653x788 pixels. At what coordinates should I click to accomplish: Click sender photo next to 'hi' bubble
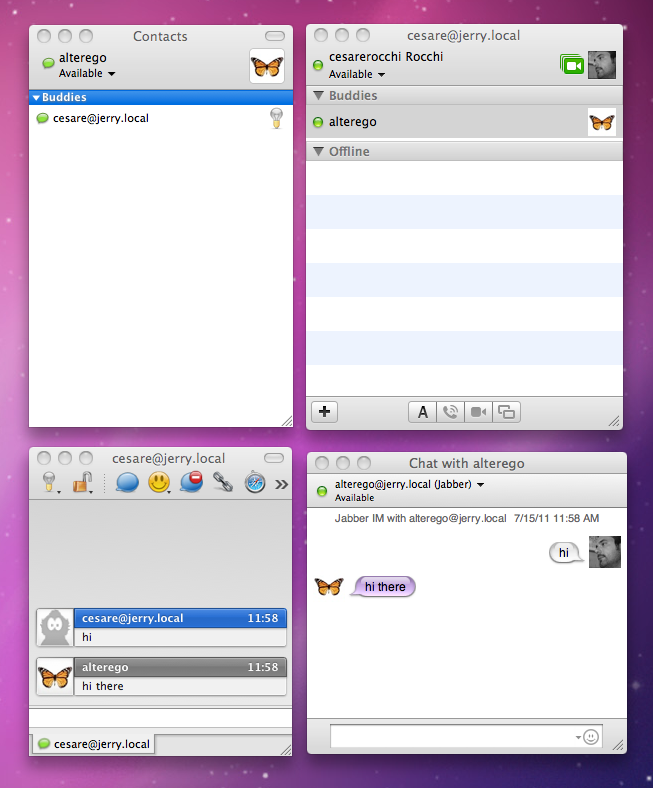click(605, 552)
